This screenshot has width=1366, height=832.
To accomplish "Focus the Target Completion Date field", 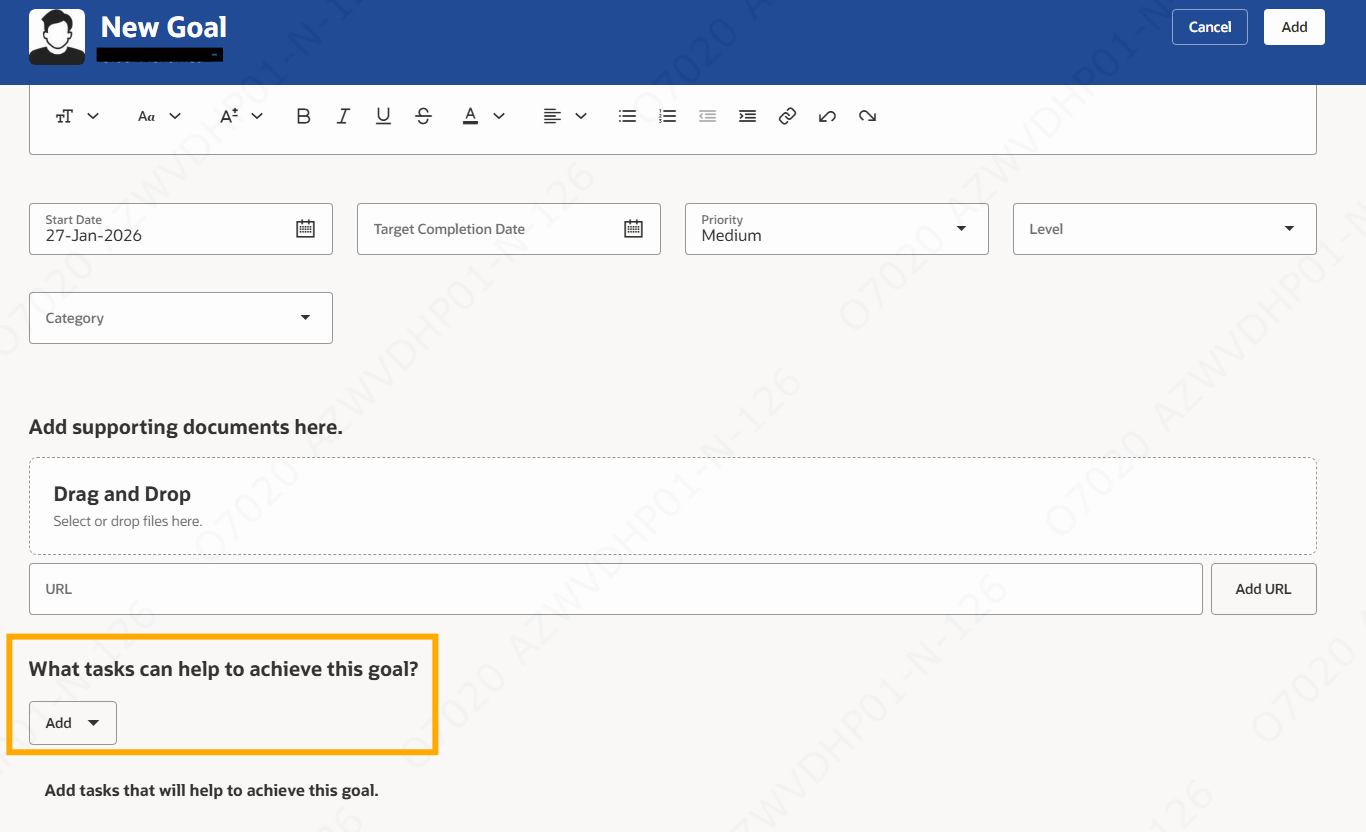I will tap(509, 229).
